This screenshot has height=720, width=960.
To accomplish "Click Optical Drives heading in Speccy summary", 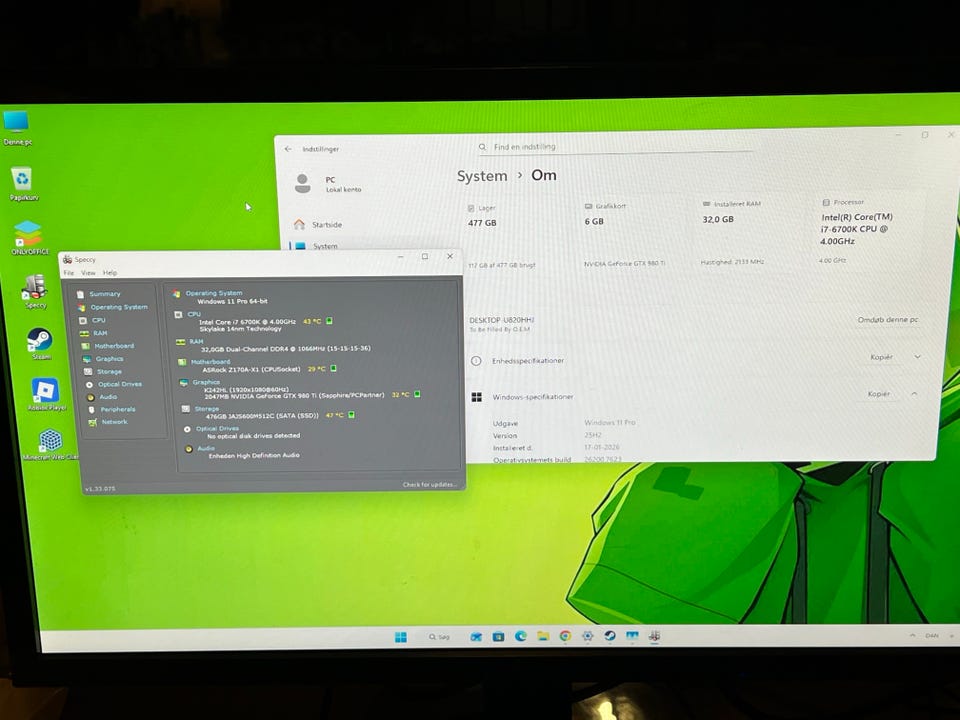I will [217, 429].
